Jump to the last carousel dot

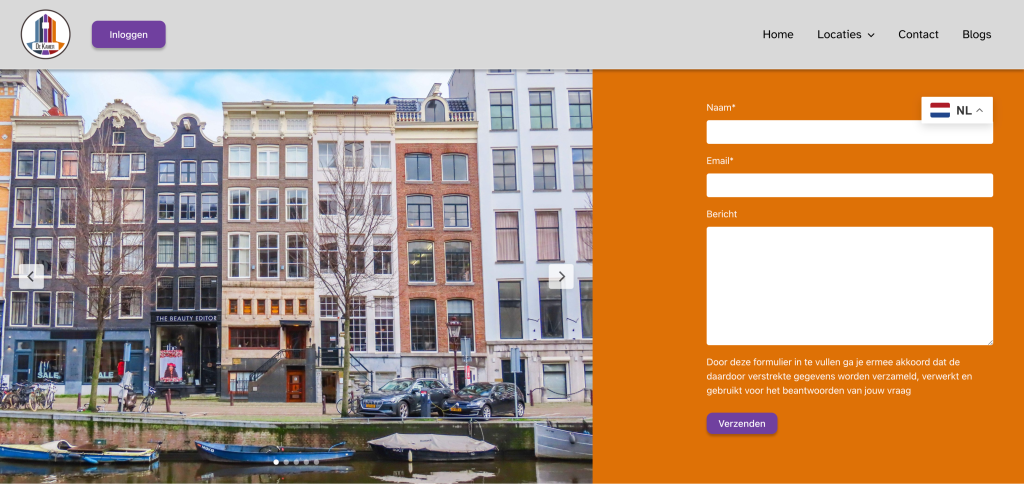tap(317, 462)
